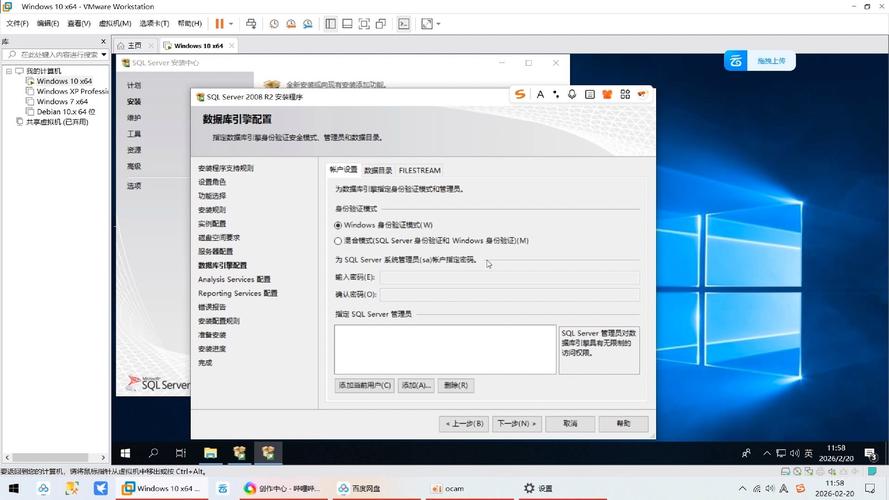Image resolution: width=889 pixels, height=500 pixels.
Task: Open the guest Windows Start menu
Action: click(125, 452)
